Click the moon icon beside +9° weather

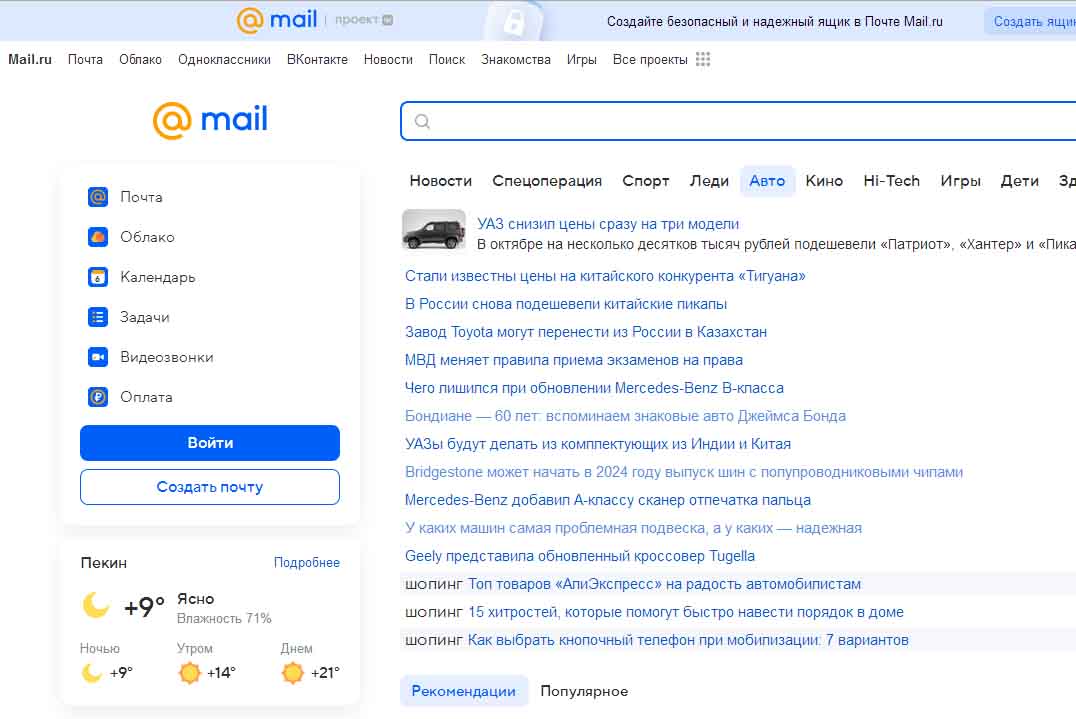[96, 605]
